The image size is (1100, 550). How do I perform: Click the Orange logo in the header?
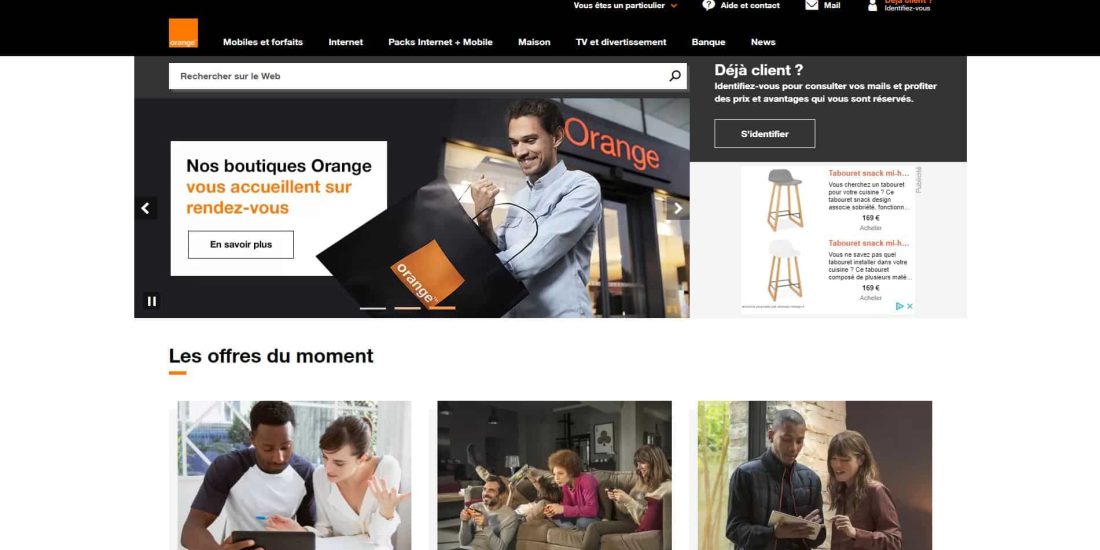(x=183, y=33)
